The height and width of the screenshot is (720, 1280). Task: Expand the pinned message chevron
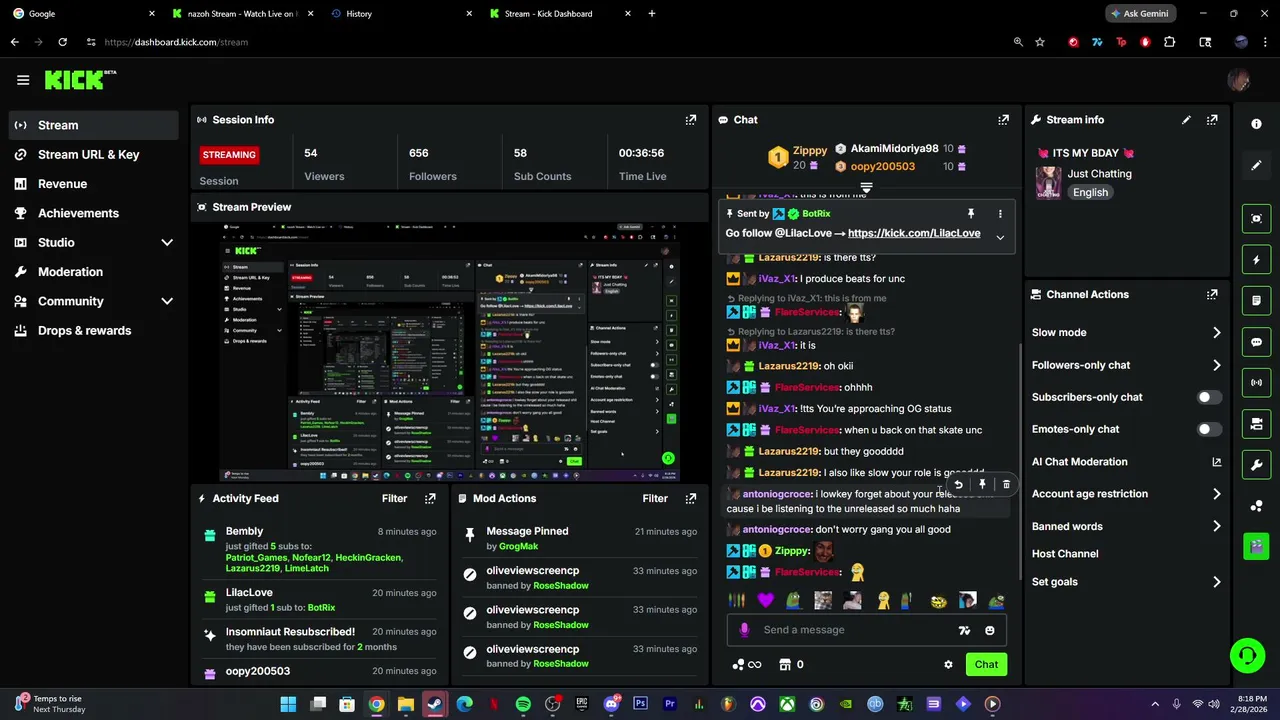1000,238
